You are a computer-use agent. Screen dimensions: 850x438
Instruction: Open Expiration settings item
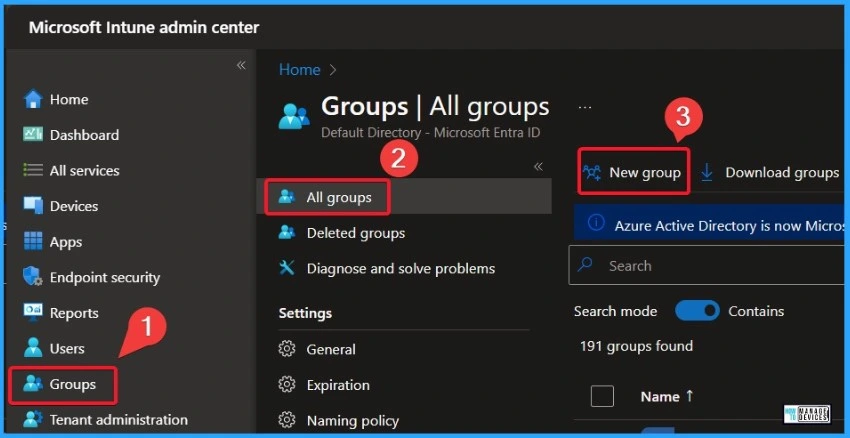(x=338, y=385)
